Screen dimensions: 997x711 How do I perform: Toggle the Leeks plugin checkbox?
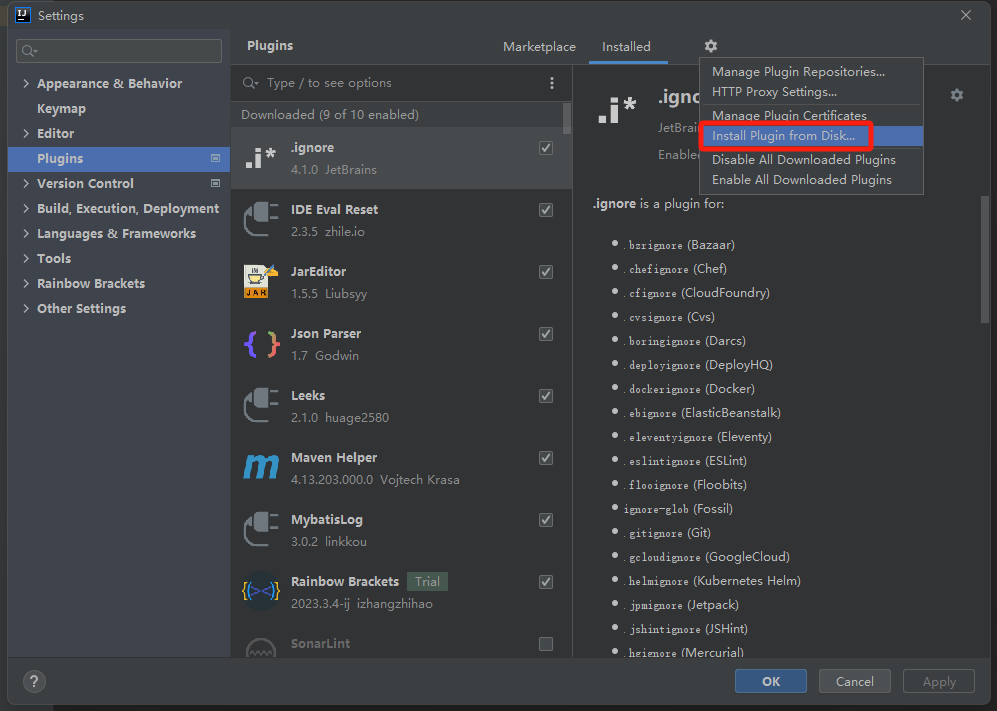click(546, 396)
